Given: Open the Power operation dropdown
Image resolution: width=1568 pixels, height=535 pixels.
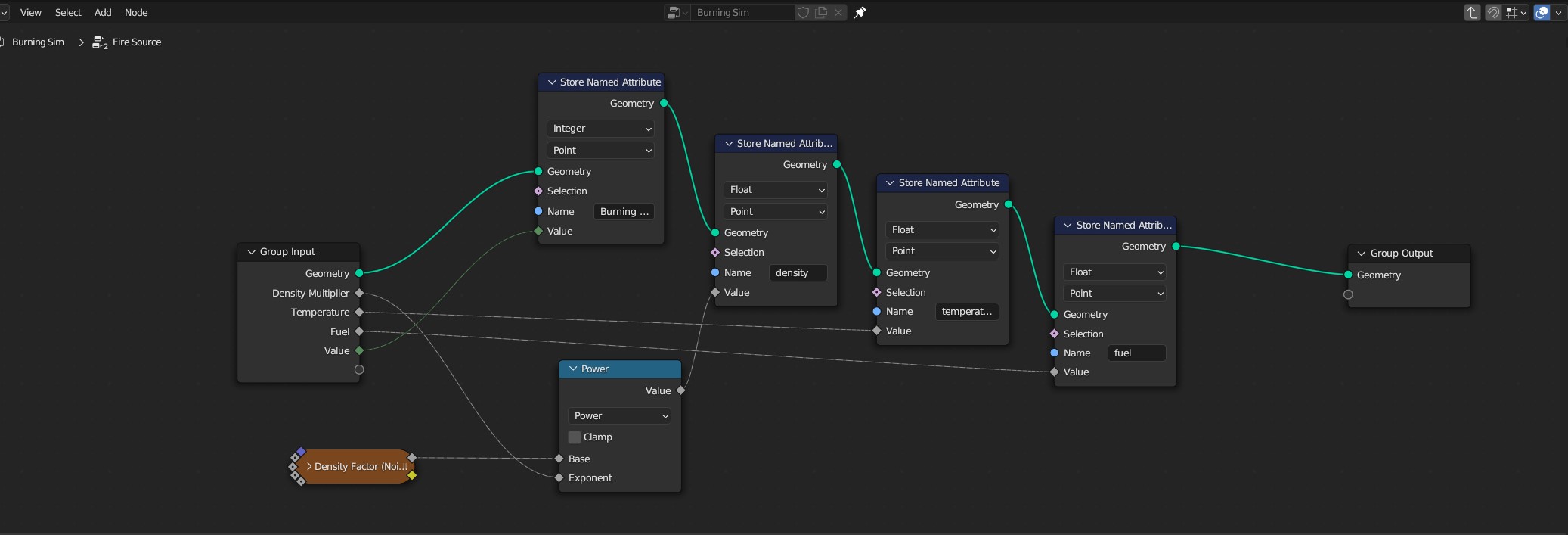Looking at the screenshot, I should point(619,415).
